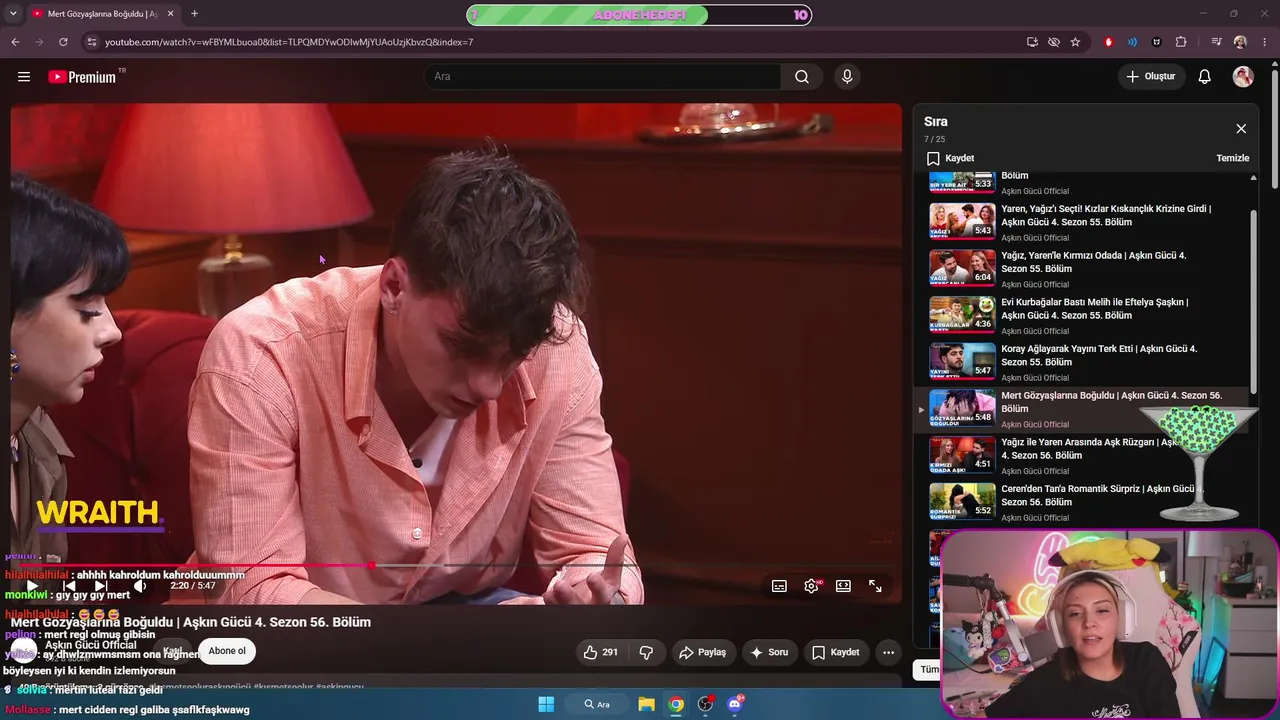The height and width of the screenshot is (720, 1280).
Task: Start voice search with the microphone icon
Action: point(847,77)
